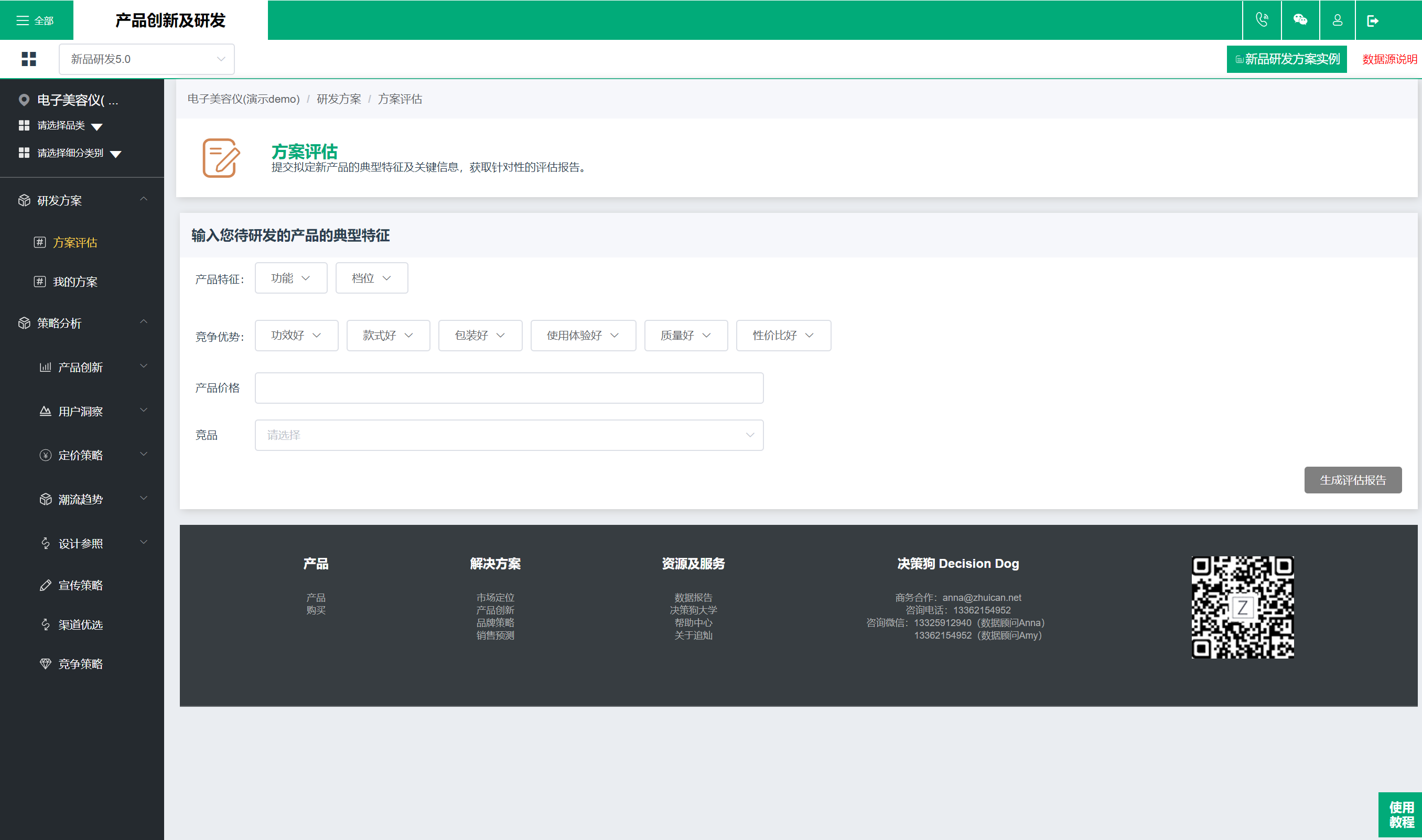Click the icon beside 渠道优选

(45, 624)
